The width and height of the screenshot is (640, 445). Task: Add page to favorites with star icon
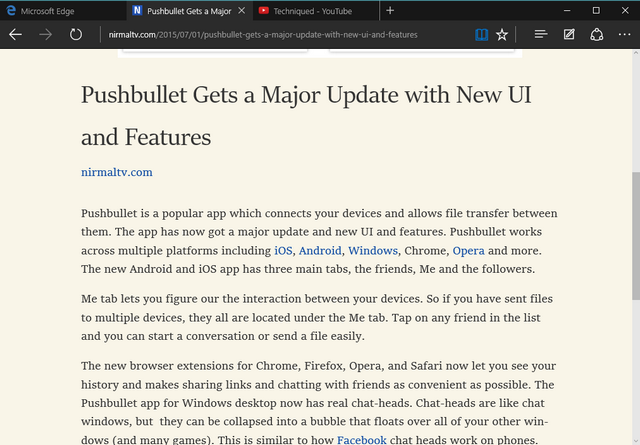(x=502, y=35)
